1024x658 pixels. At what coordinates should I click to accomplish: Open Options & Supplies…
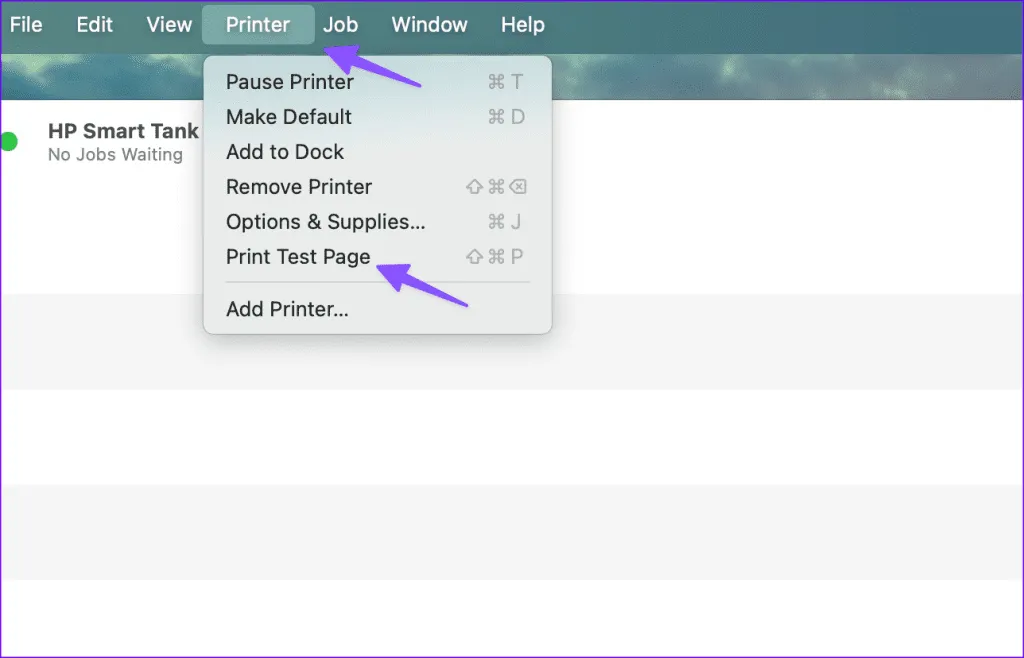coord(326,222)
